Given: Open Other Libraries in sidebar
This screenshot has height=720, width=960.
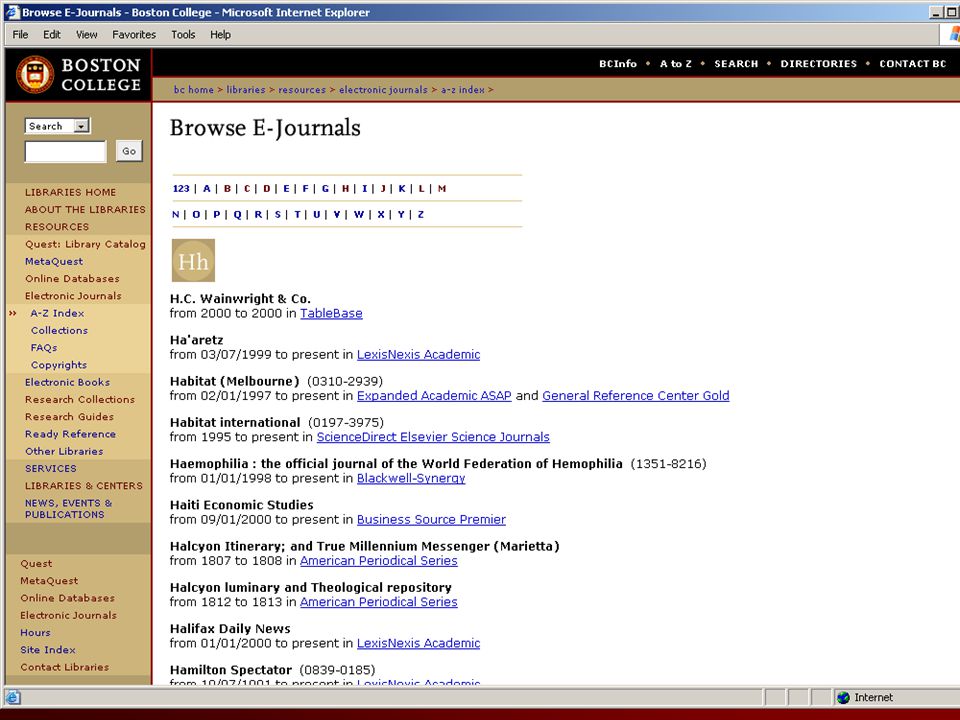Looking at the screenshot, I should 64,451.
